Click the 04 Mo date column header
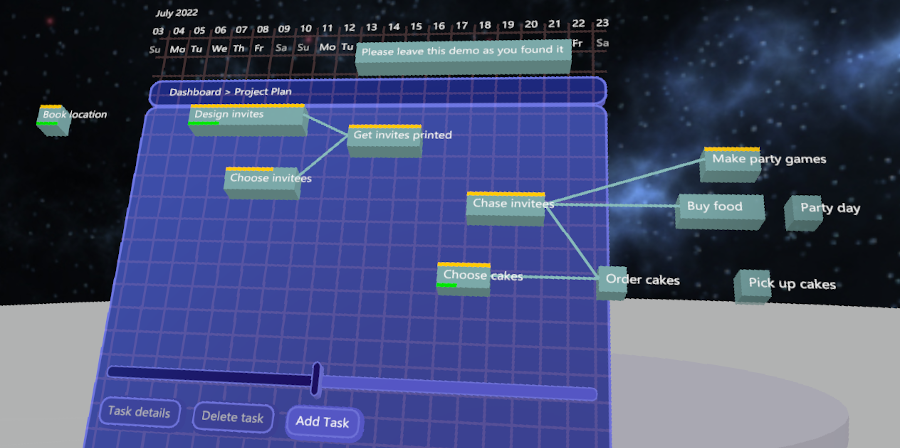Screen dimensions: 900x448 (x=178, y=40)
